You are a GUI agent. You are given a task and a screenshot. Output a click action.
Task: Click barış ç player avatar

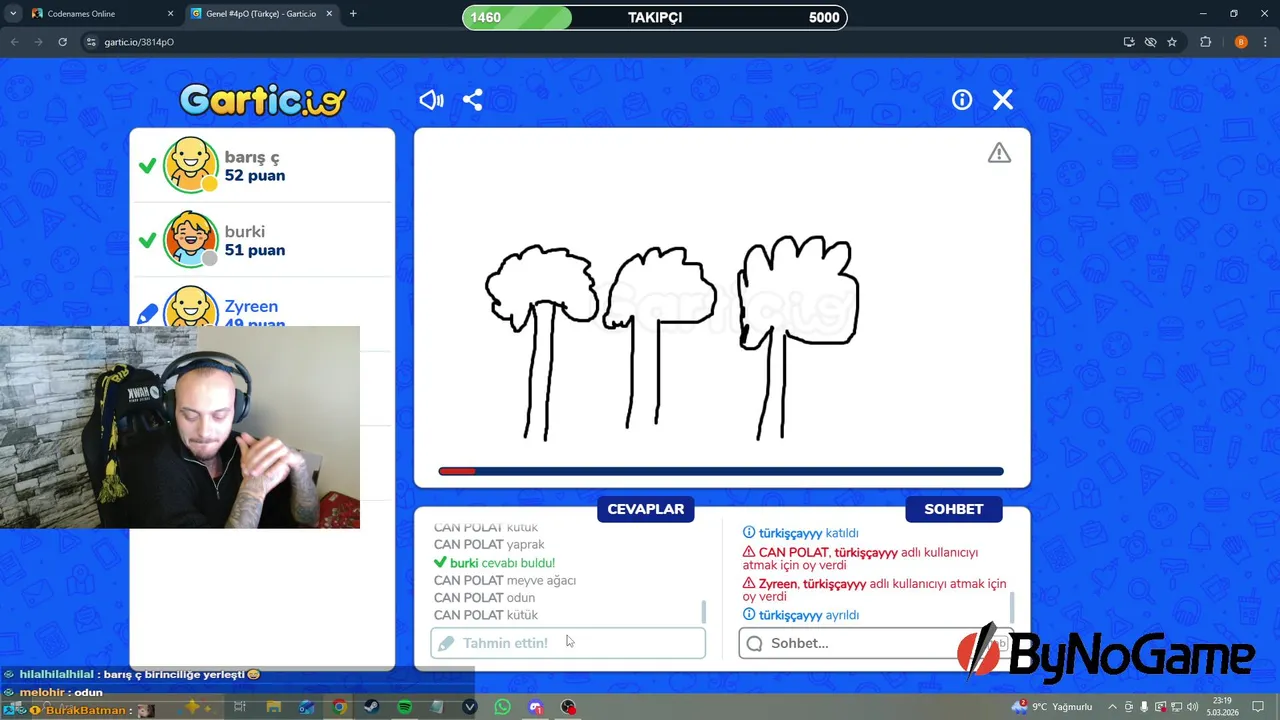click(x=190, y=165)
